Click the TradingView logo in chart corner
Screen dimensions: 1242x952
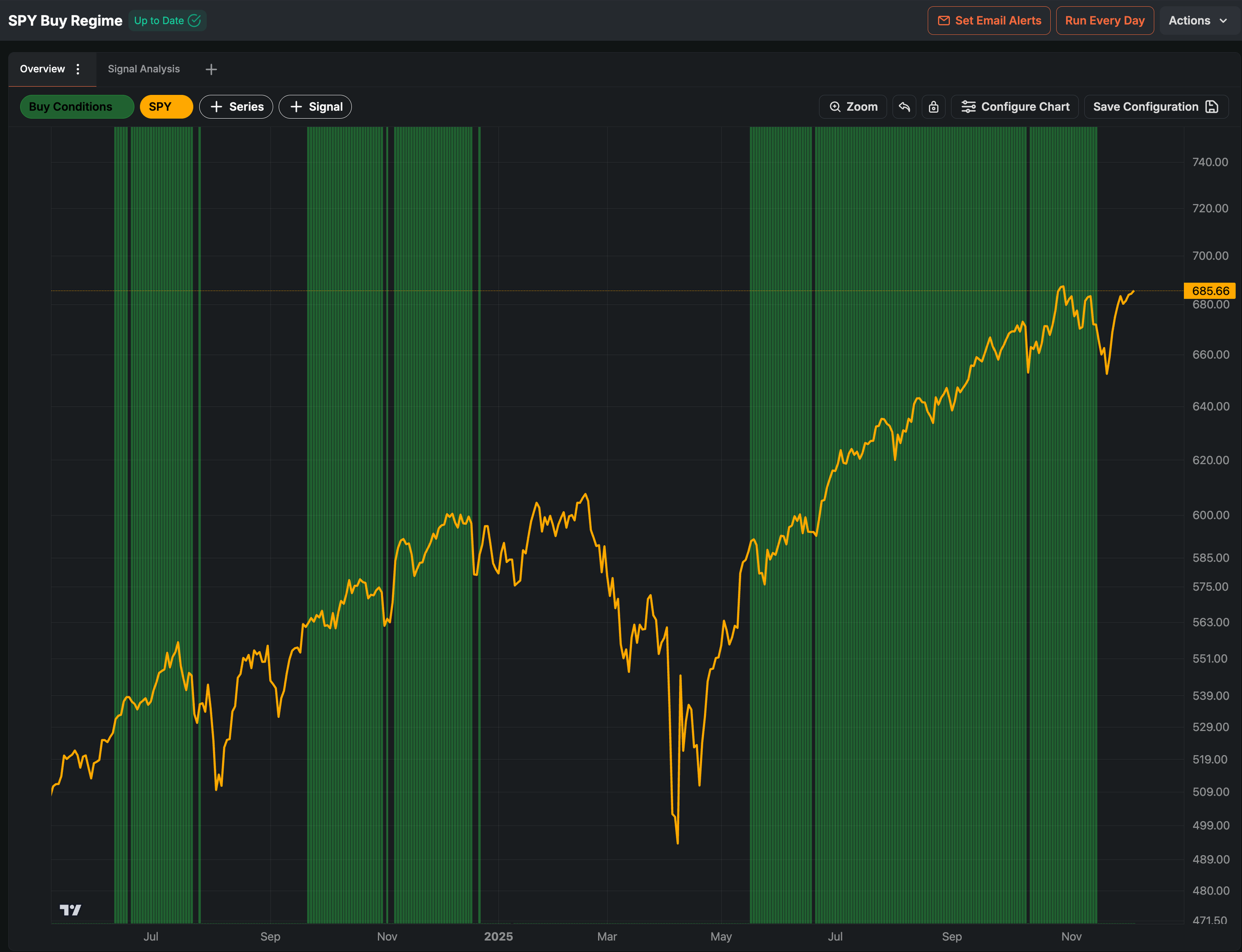pos(70,909)
